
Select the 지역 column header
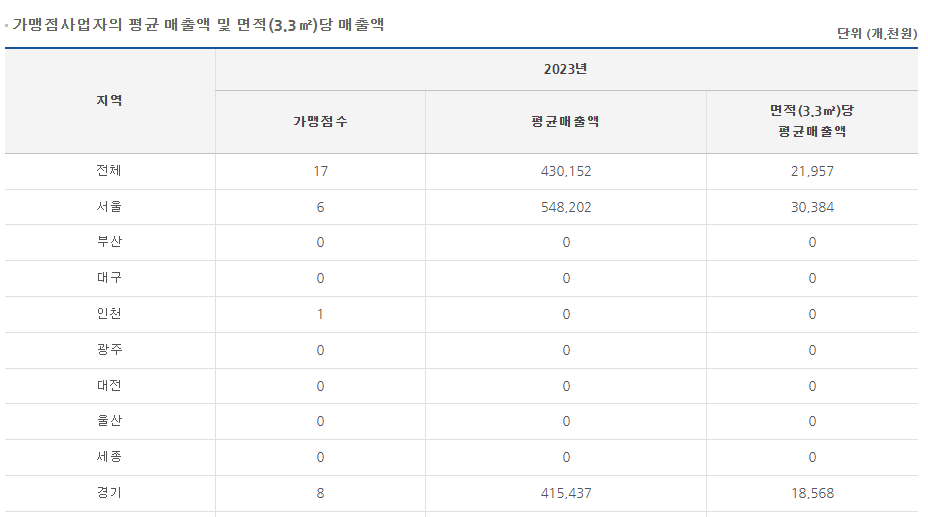click(109, 101)
